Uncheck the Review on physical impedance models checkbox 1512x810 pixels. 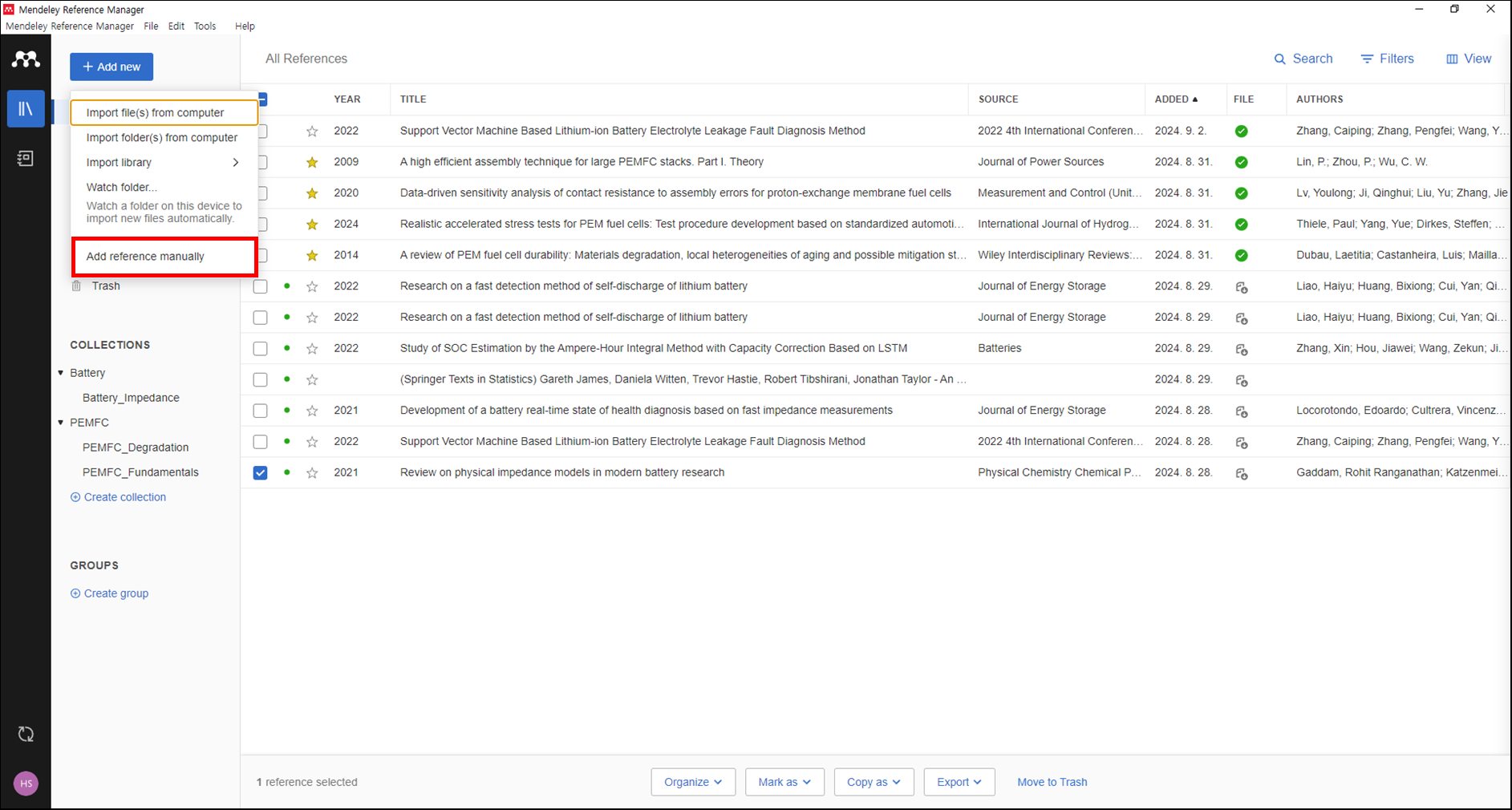tap(260, 473)
